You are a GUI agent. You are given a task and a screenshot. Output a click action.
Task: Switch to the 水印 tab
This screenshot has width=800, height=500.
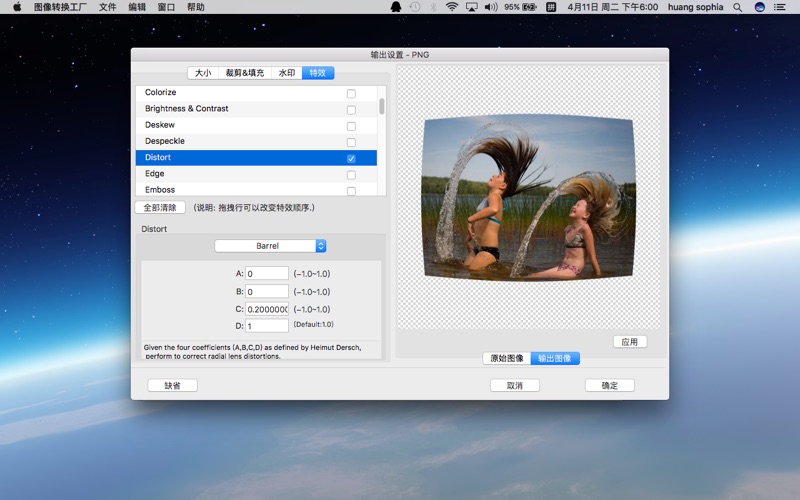(x=287, y=73)
